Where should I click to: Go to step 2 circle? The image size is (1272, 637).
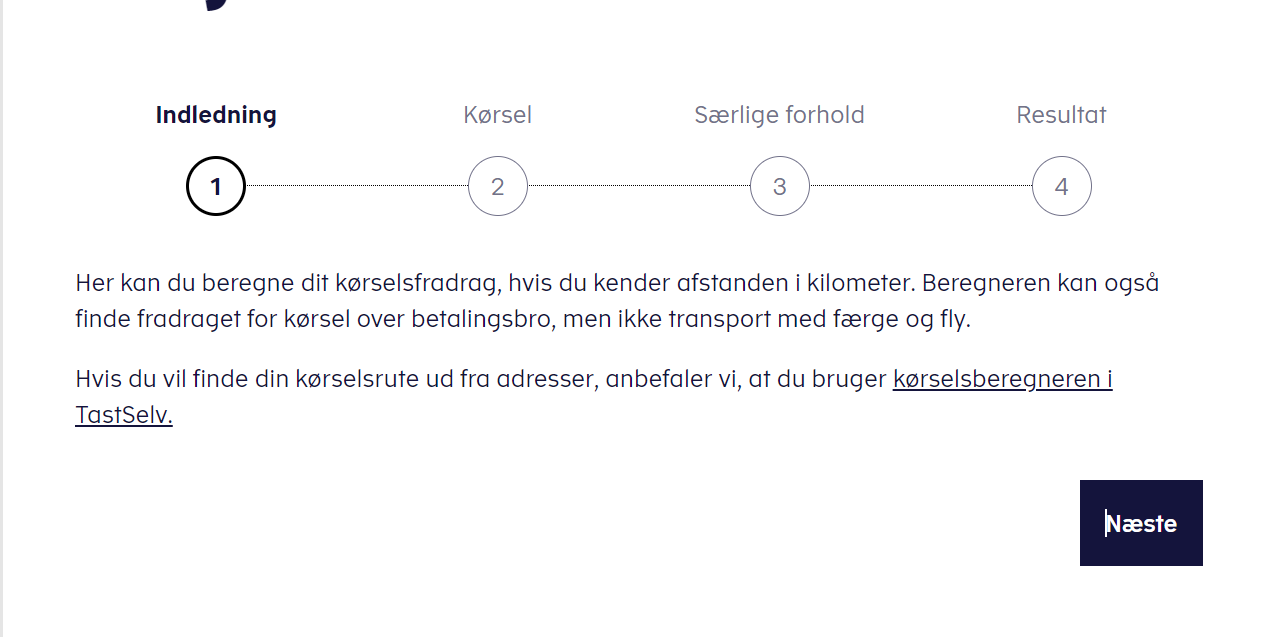[x=498, y=186]
